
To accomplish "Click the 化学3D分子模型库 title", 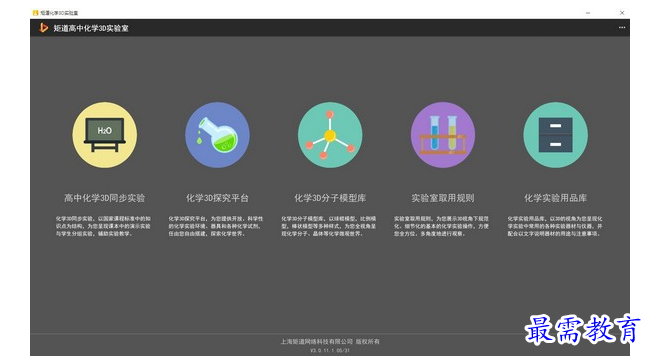I will point(330,198).
